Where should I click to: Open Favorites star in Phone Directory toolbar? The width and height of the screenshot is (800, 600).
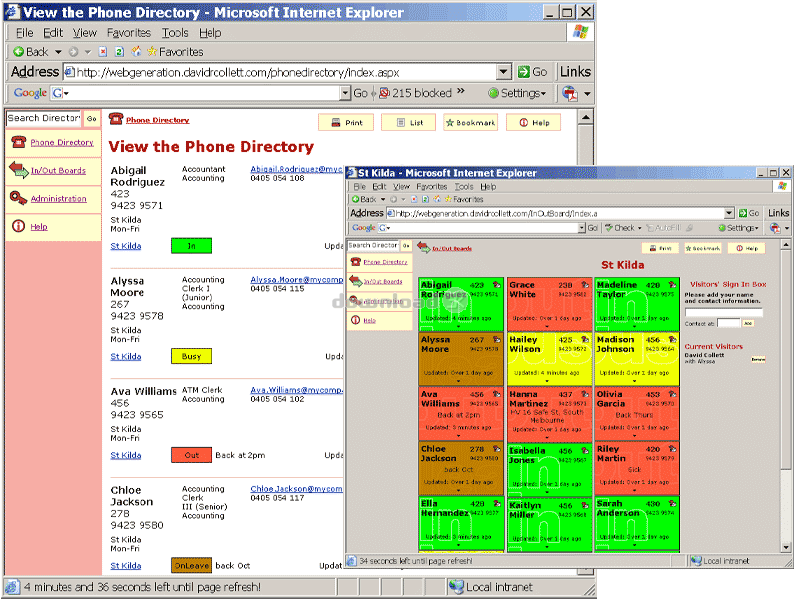(175, 52)
